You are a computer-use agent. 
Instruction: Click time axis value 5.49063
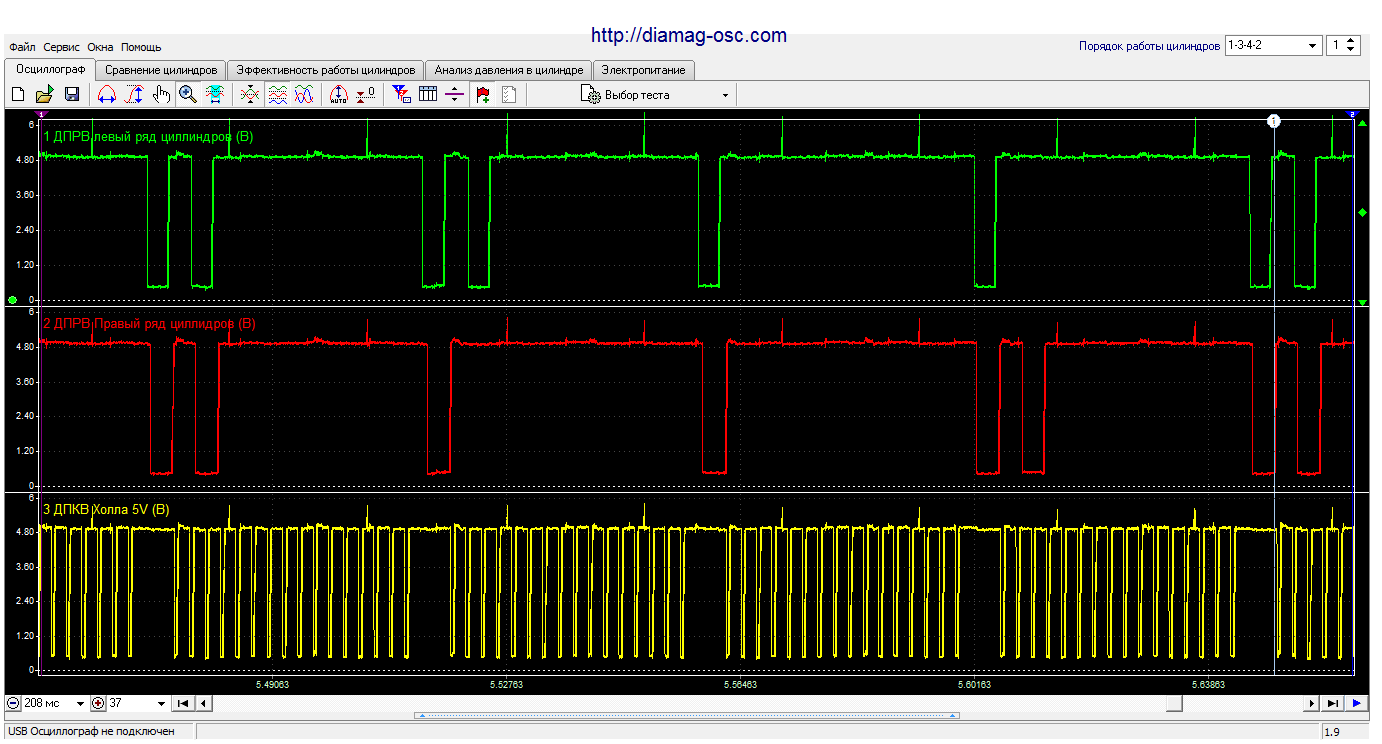pyautogui.click(x=271, y=685)
